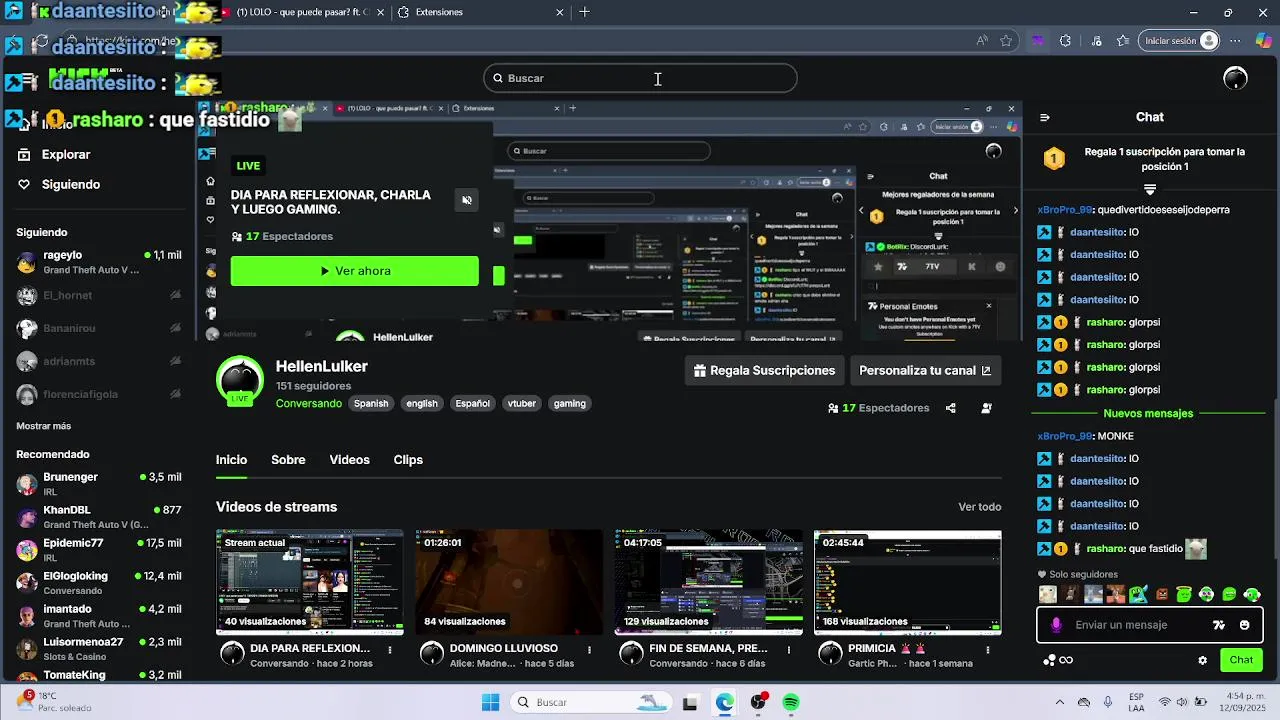
Task: Open the browser Extensions puzzle icon
Action: click(x=1066, y=41)
